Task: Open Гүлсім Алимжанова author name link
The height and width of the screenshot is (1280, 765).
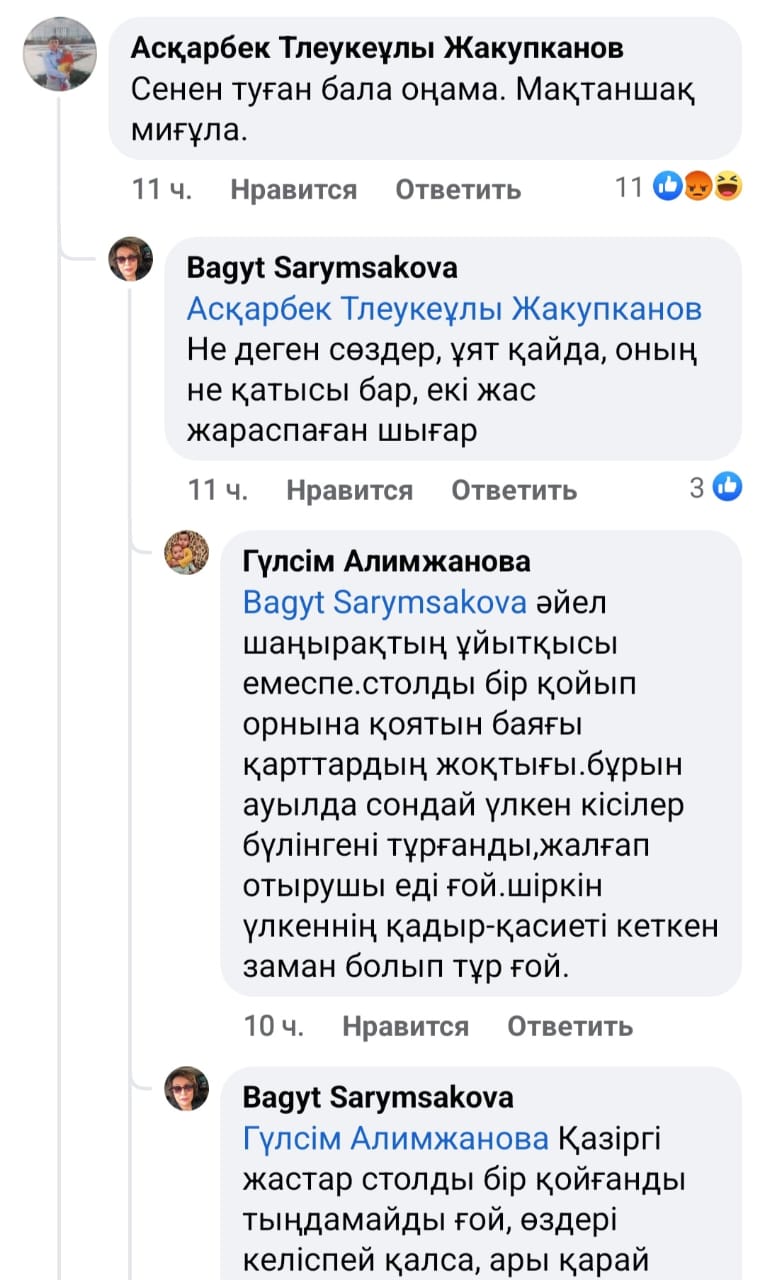Action: click(x=386, y=561)
